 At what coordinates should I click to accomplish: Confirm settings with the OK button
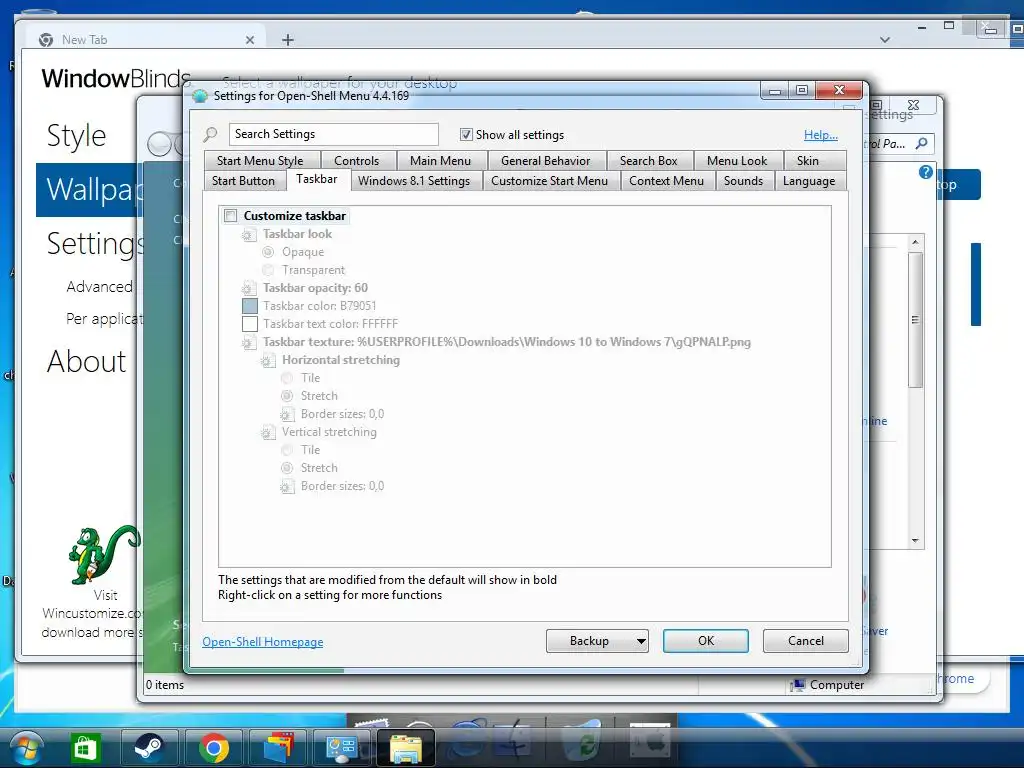tap(706, 641)
